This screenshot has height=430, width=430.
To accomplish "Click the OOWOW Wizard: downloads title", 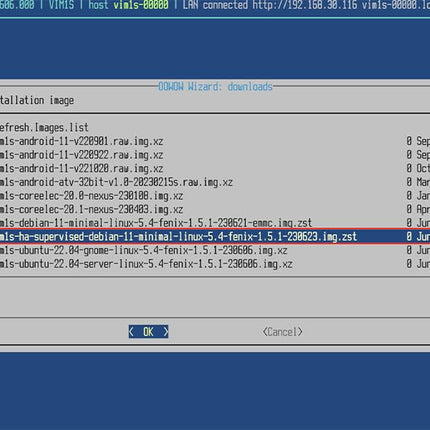I will click(215, 87).
